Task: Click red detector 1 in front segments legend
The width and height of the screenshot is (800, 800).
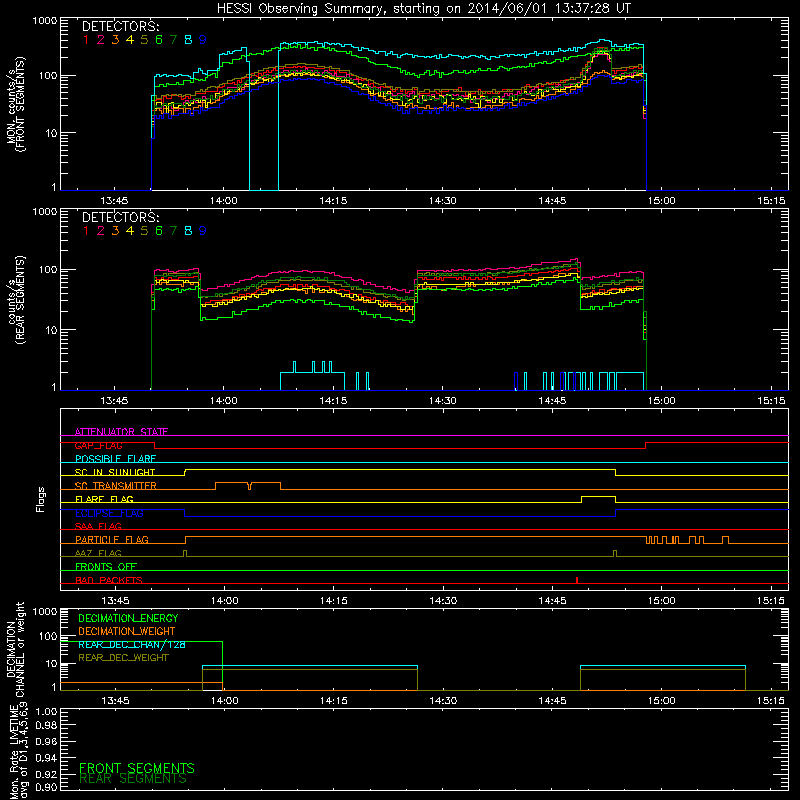Action: pos(86,40)
